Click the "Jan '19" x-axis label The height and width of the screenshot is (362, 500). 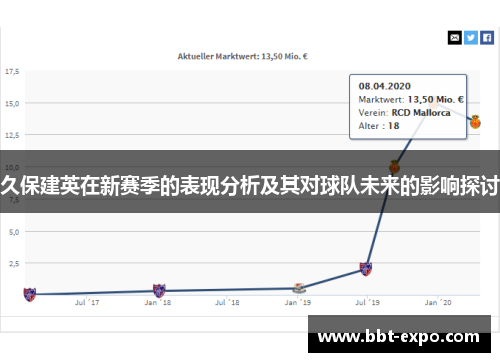click(x=298, y=302)
